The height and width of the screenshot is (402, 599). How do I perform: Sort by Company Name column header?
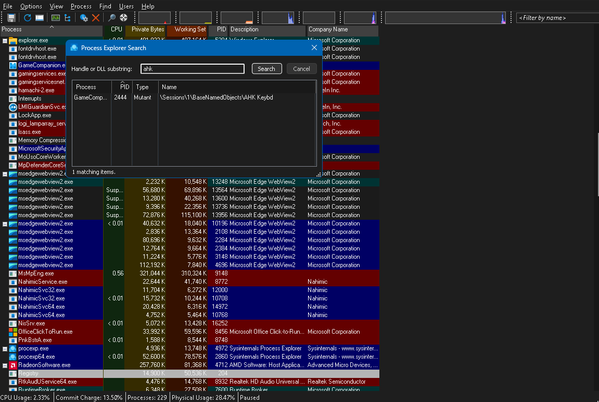343,29
